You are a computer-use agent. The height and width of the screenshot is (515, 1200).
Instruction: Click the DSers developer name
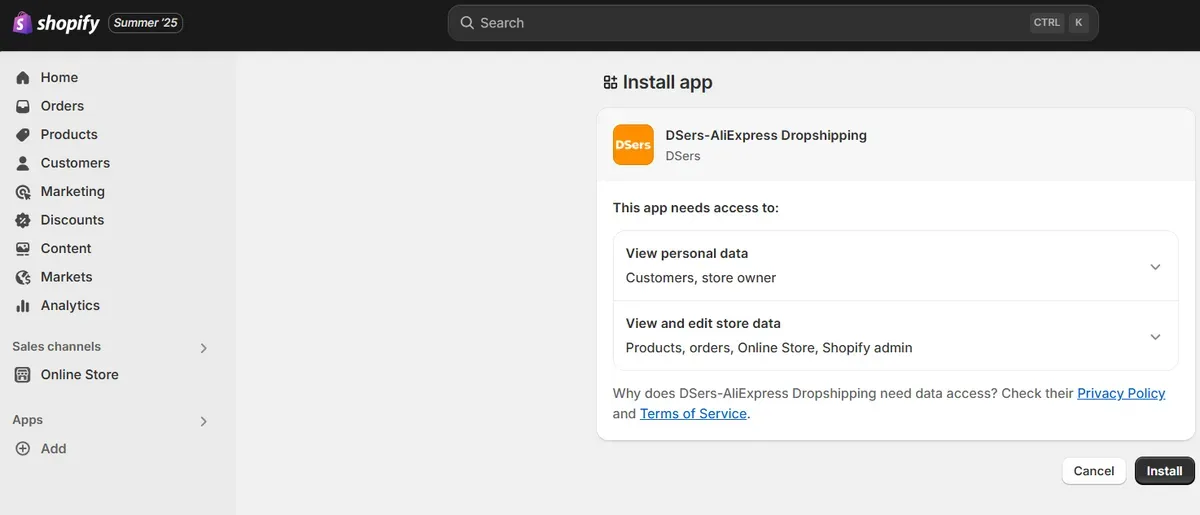click(683, 156)
